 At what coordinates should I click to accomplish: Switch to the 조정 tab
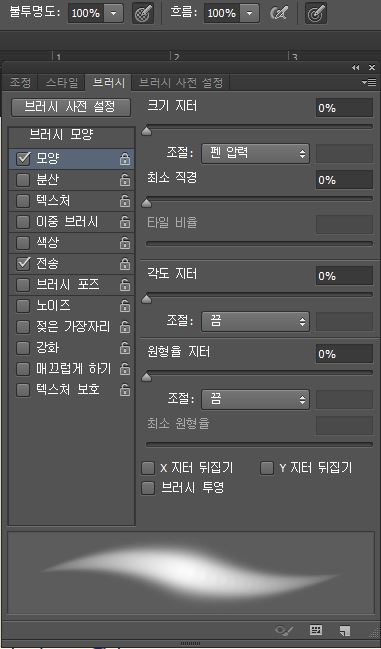[x=21, y=82]
